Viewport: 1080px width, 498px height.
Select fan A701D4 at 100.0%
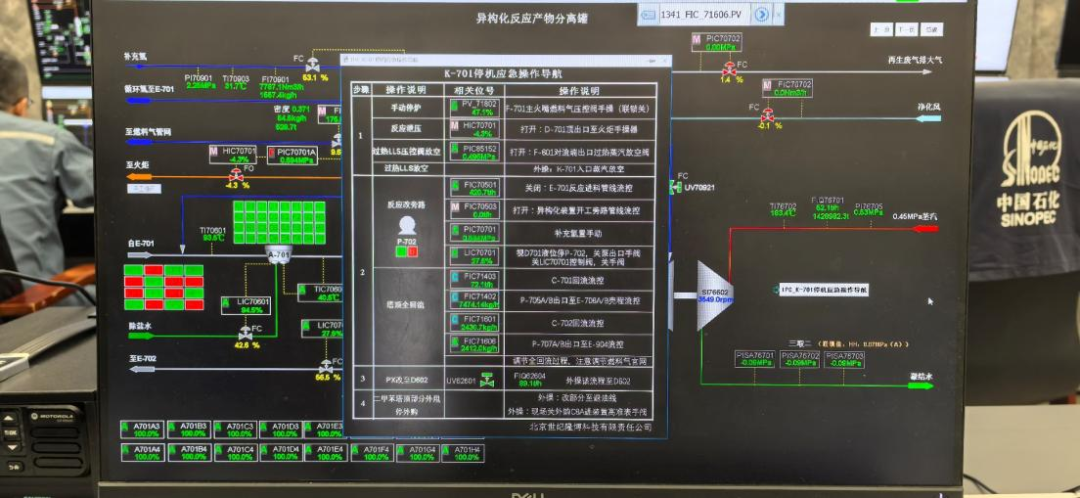pyautogui.click(x=281, y=453)
